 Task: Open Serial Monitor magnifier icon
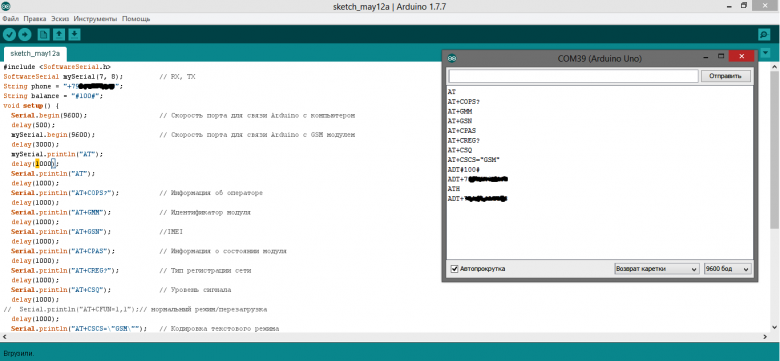[x=764, y=34]
